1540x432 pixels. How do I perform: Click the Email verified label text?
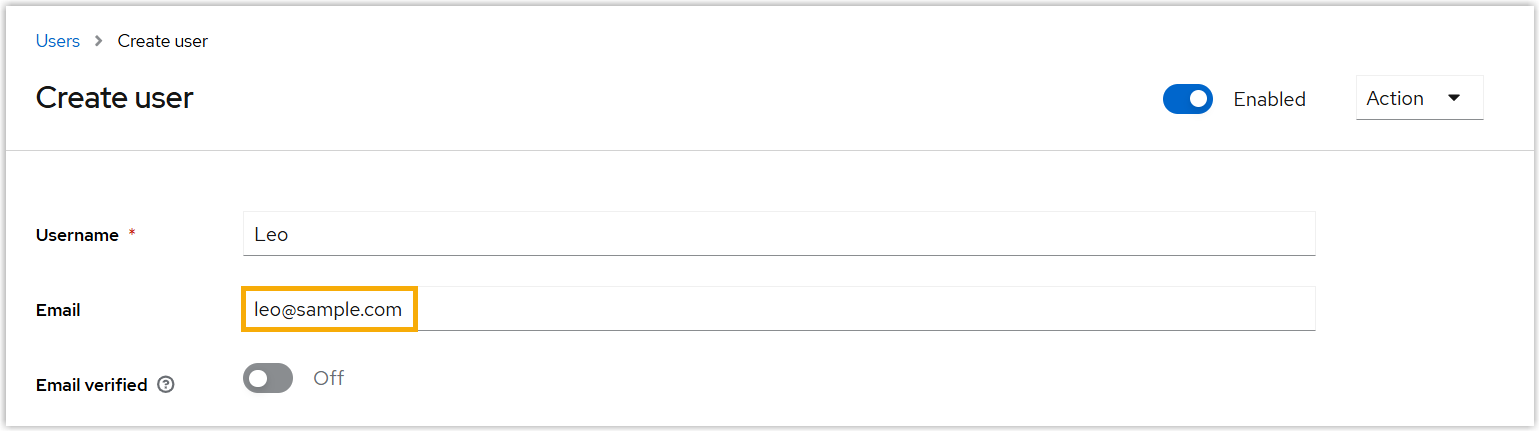tap(91, 385)
